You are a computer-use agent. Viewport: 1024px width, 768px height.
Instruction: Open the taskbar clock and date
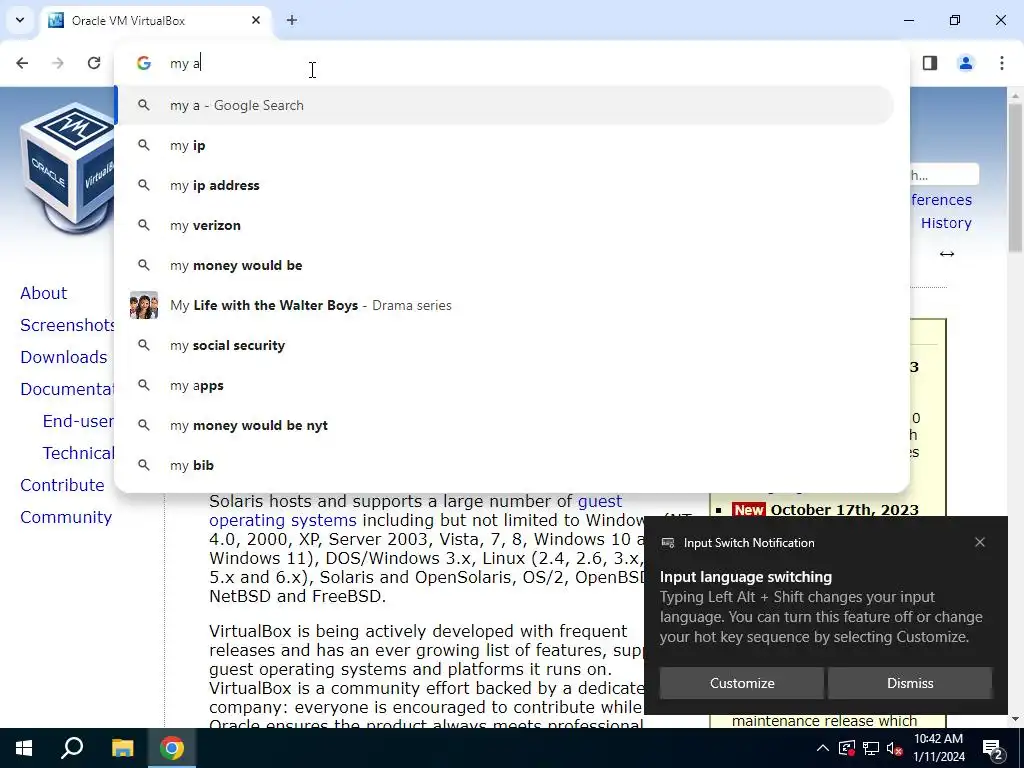[938, 748]
